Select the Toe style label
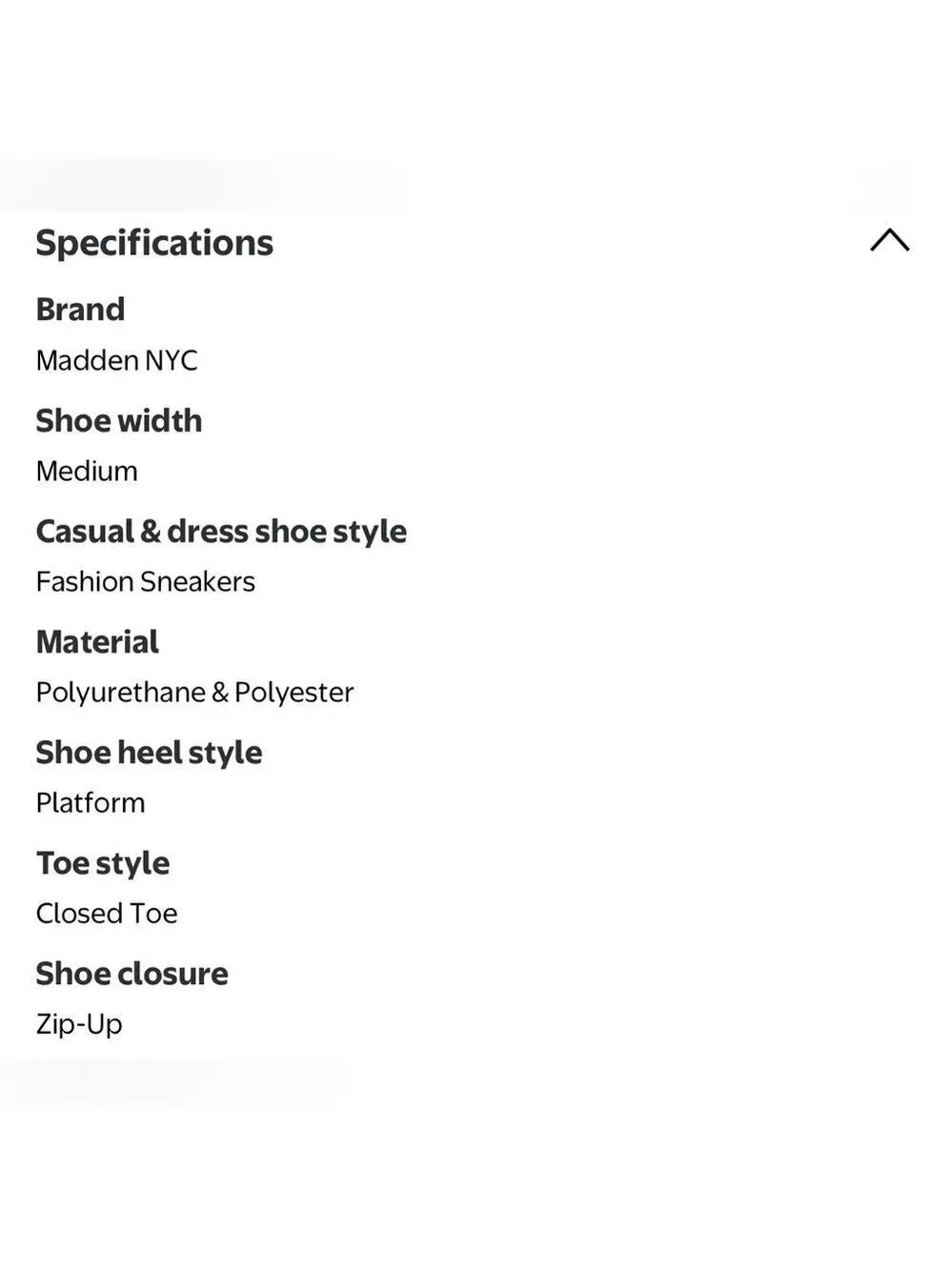The width and height of the screenshot is (952, 1270). [103, 863]
